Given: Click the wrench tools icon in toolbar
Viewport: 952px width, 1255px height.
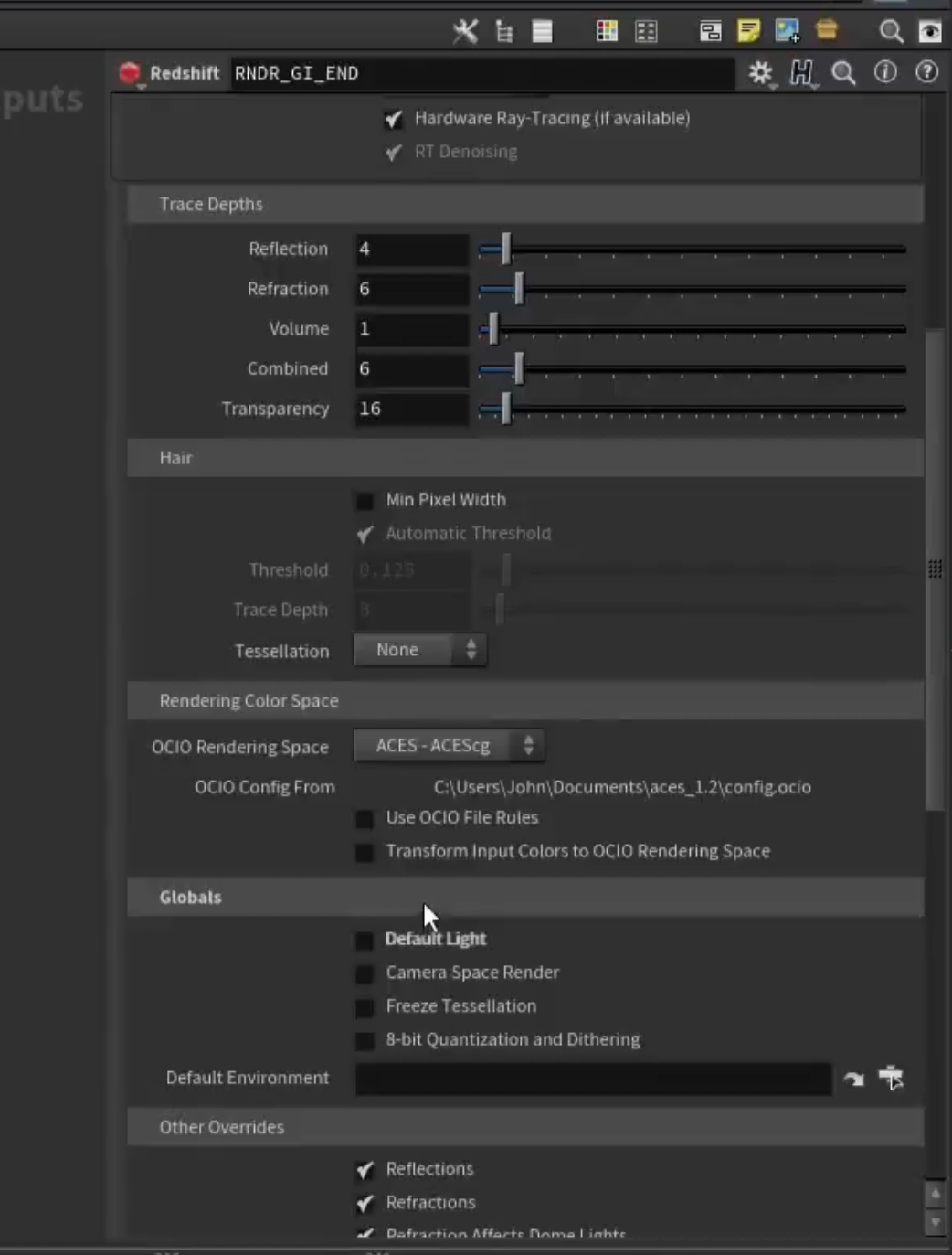Looking at the screenshot, I should point(465,31).
